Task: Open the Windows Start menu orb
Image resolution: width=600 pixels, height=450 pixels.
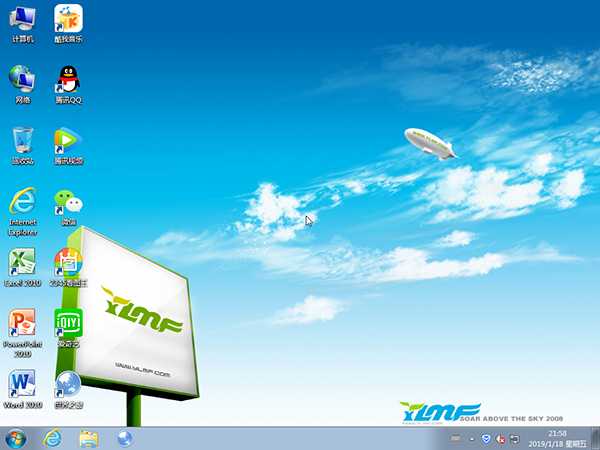Action: coord(16,439)
